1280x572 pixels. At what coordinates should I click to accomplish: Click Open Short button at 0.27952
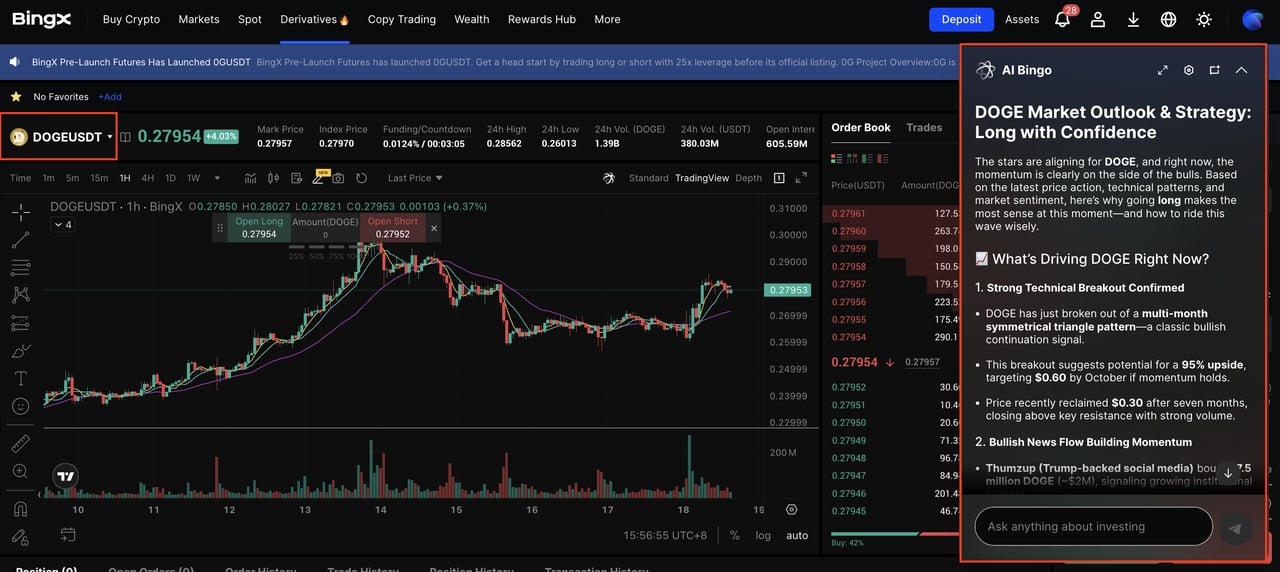pos(393,227)
